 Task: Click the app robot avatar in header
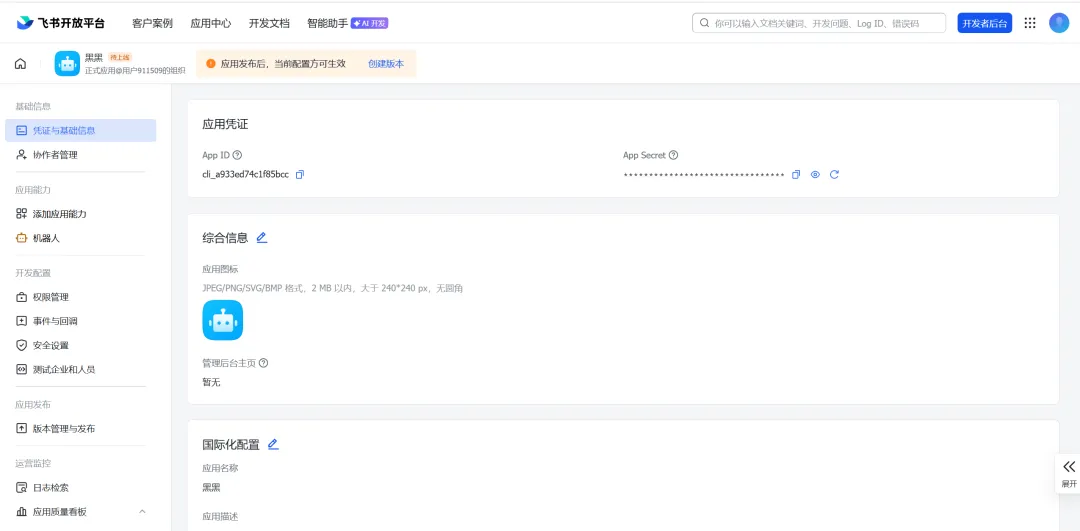(x=68, y=64)
